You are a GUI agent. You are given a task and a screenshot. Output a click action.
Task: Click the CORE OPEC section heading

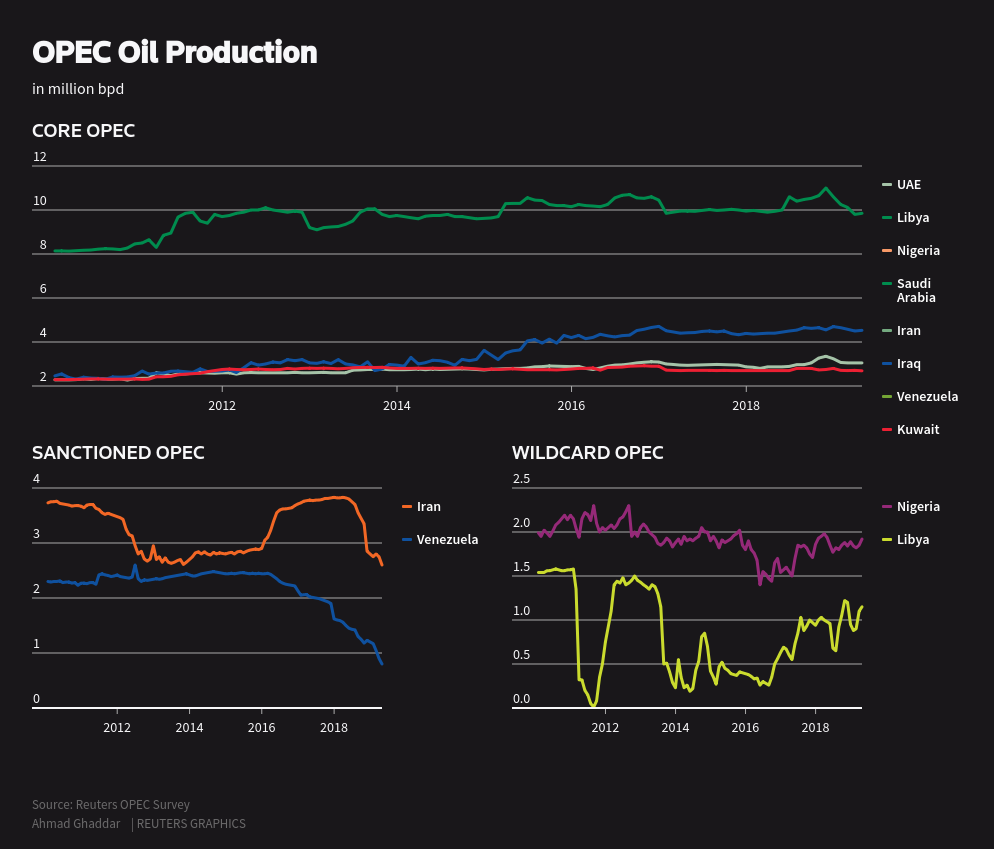83,131
